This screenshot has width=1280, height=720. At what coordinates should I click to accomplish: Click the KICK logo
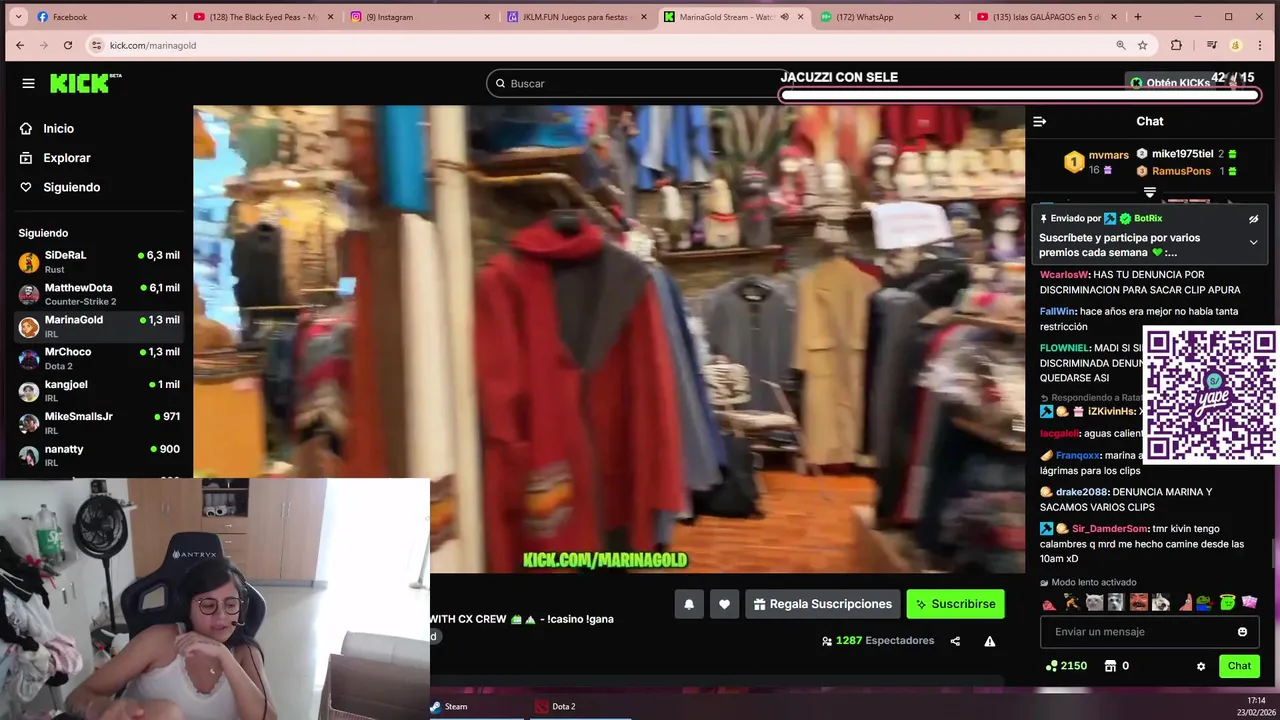(x=86, y=83)
